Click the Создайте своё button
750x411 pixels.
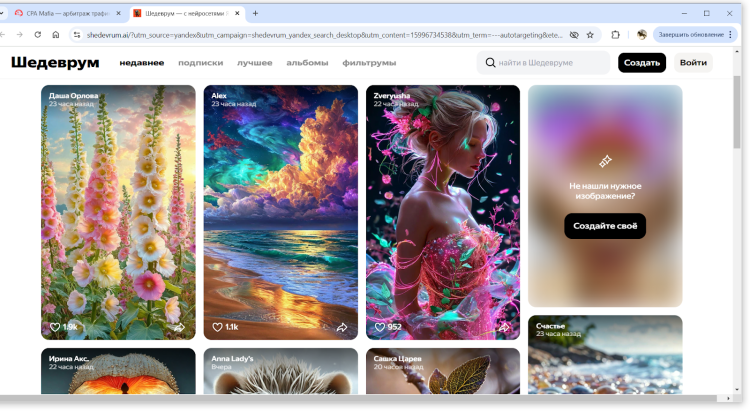pyautogui.click(x=605, y=226)
